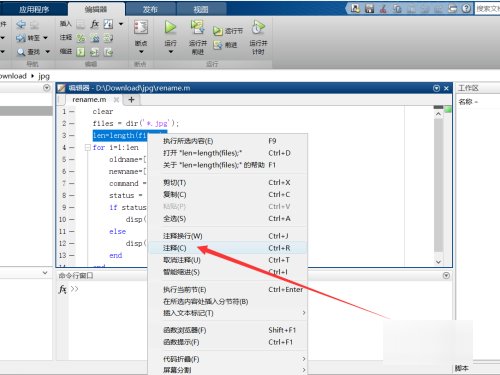This screenshot has height=375, width=500.
Task: Click the jpg folder in address path
Action: [44, 76]
